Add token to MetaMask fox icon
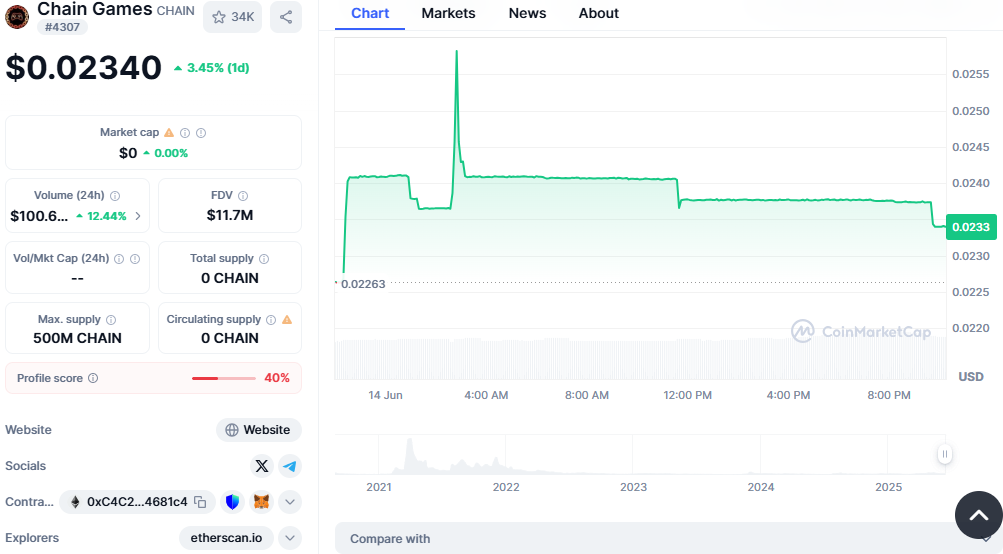This screenshot has height=554, width=1003. click(x=261, y=502)
